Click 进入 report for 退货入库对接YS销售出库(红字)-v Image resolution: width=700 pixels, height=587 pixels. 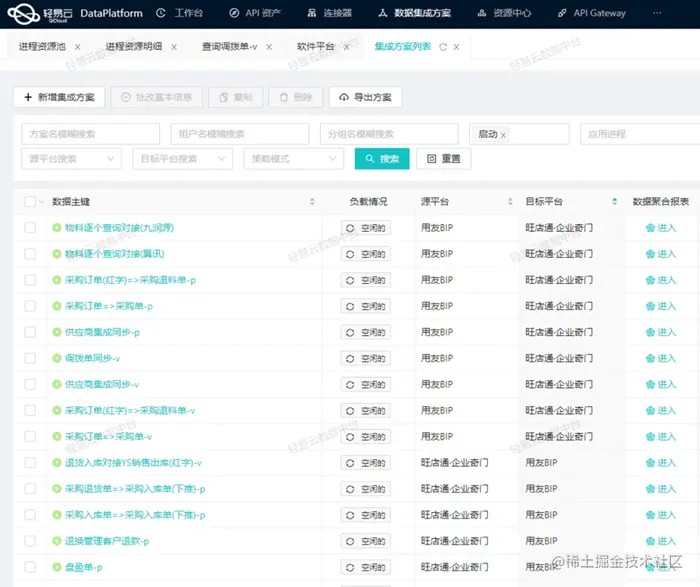[x=661, y=463]
